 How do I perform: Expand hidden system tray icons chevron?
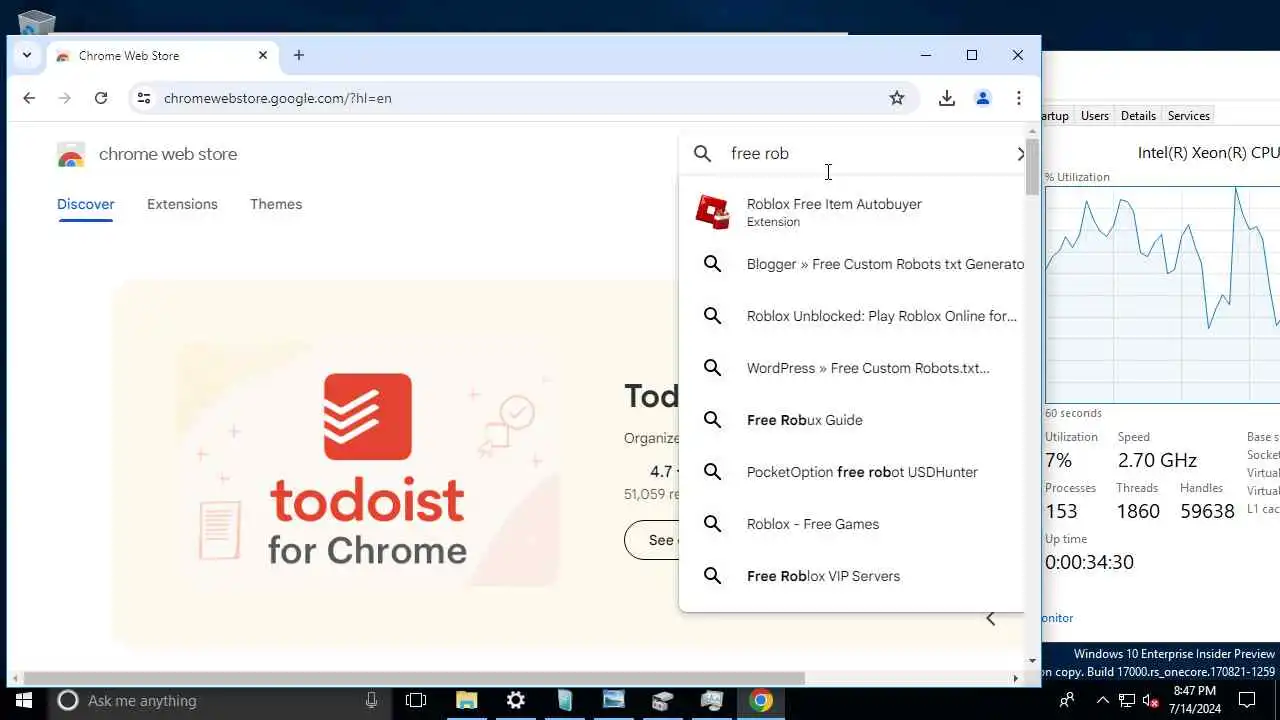(x=1103, y=700)
